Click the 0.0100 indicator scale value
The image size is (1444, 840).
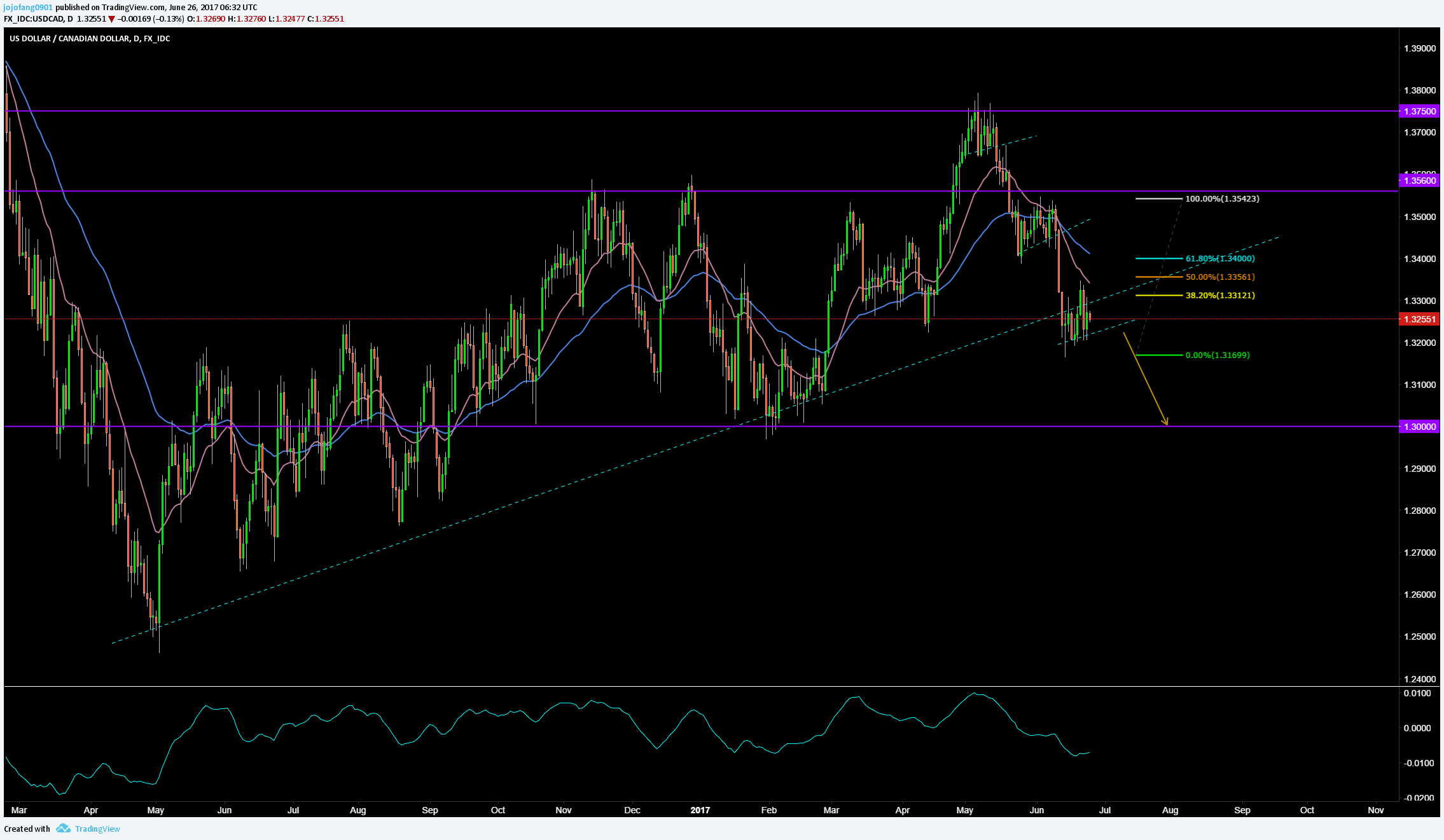point(1417,693)
